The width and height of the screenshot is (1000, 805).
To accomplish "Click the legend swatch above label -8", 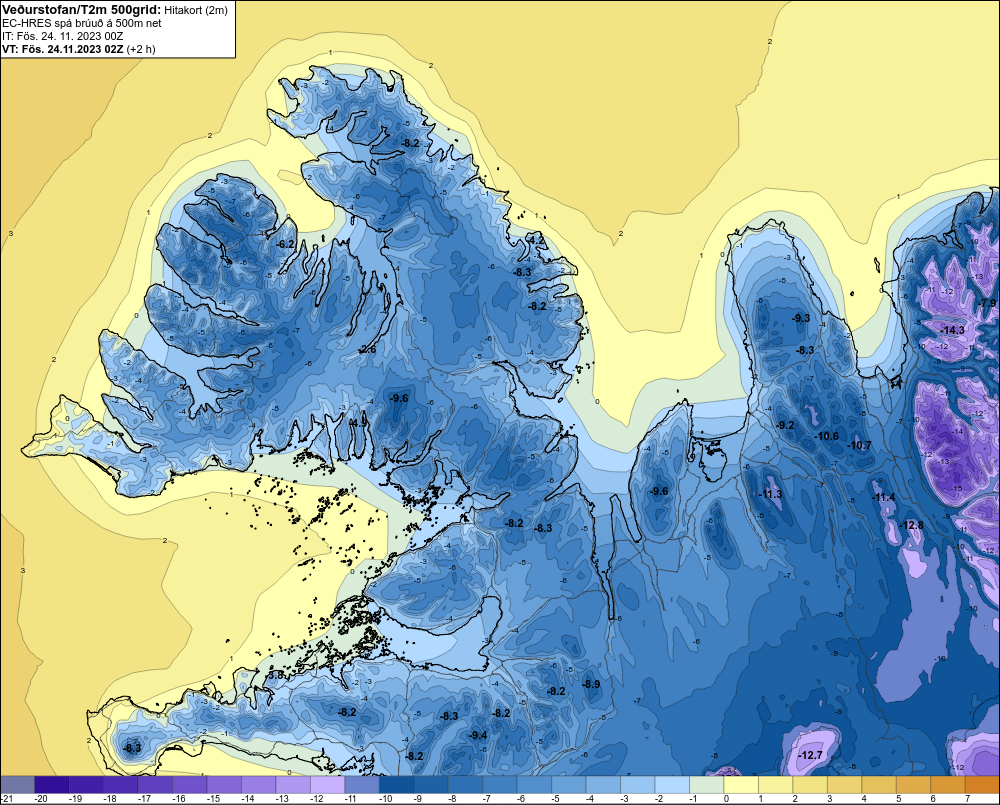I will coord(465,784).
